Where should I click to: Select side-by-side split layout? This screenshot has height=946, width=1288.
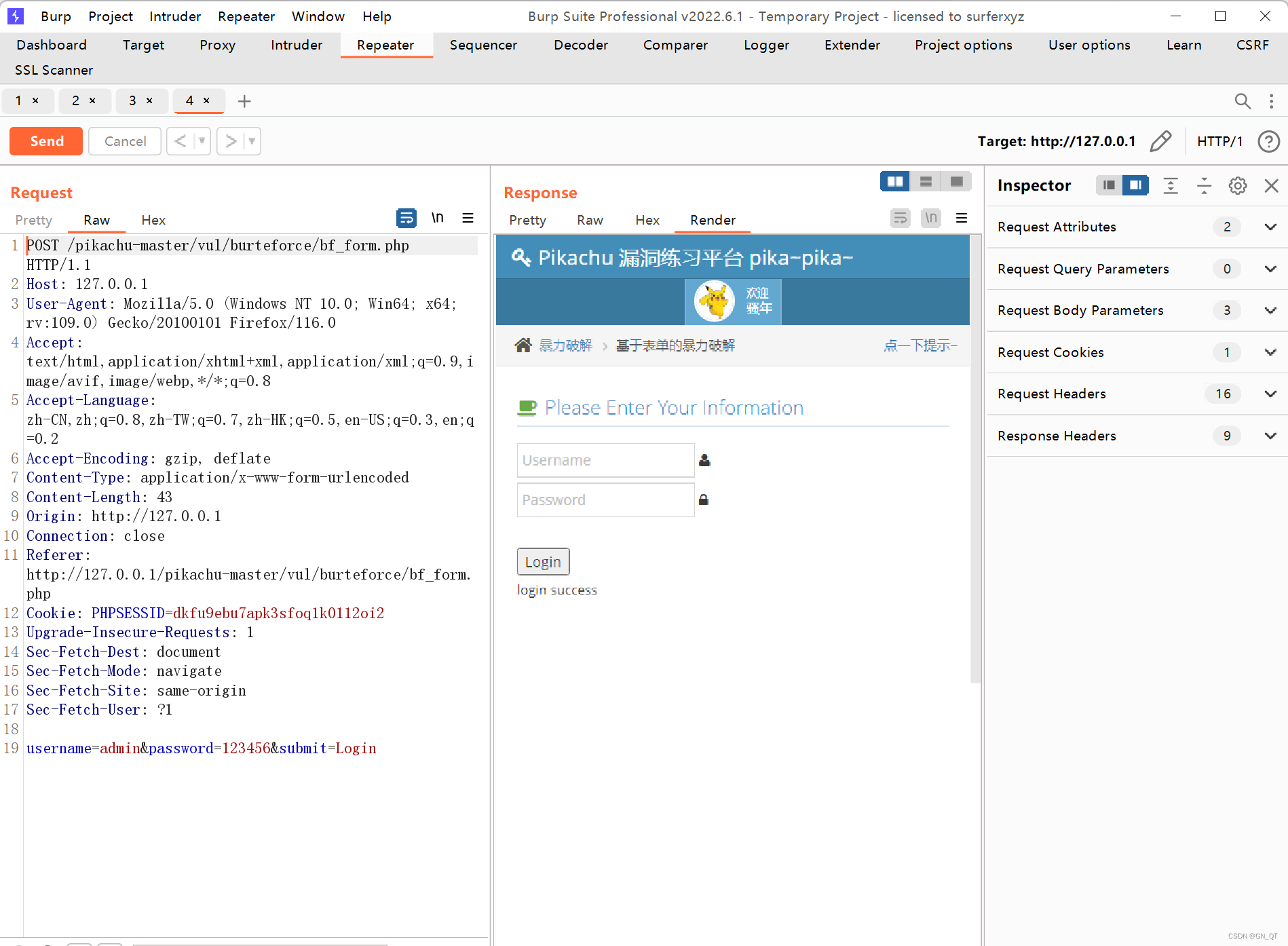click(895, 181)
